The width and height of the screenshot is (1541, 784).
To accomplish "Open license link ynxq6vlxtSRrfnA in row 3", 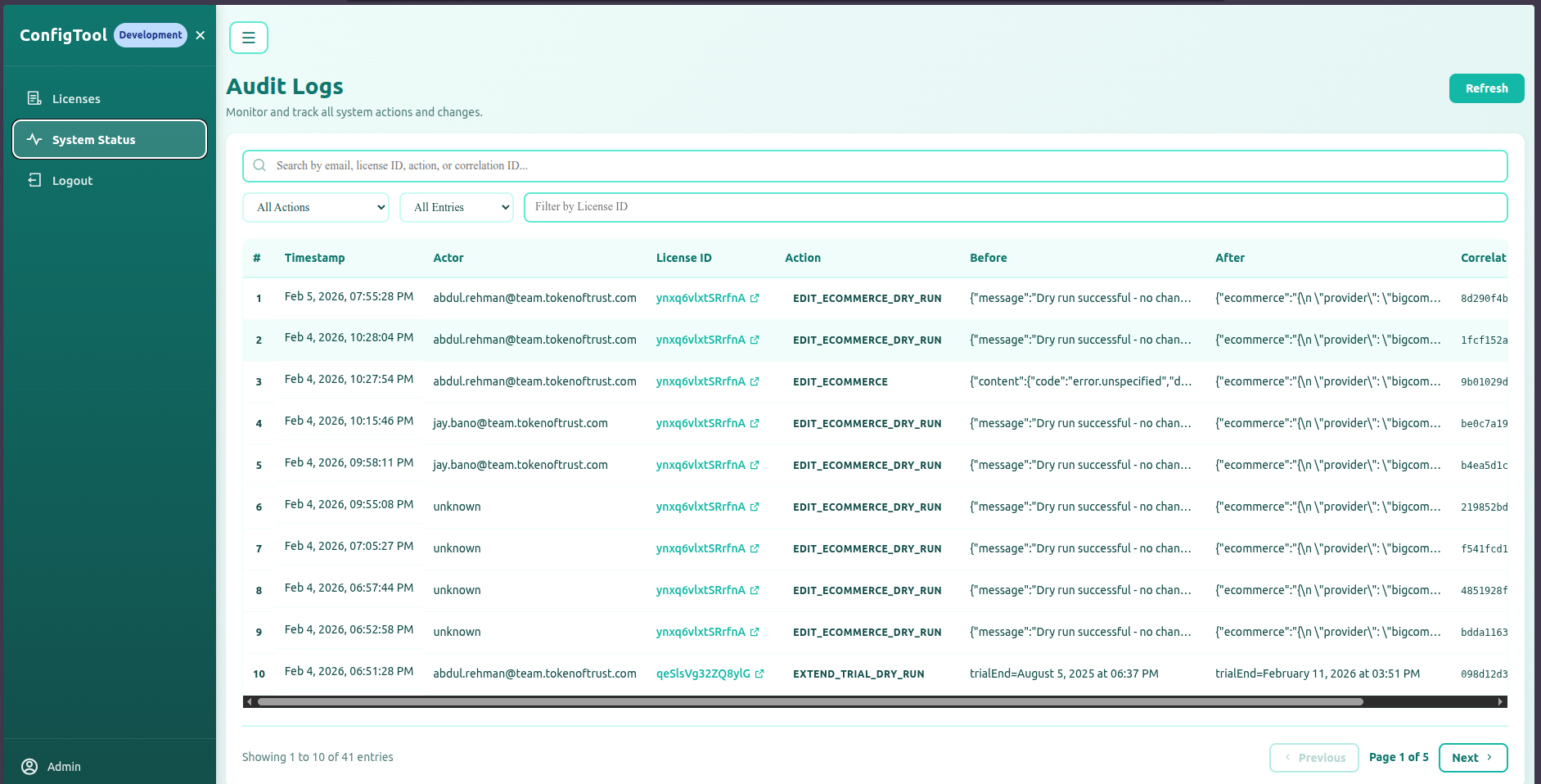I will coord(701,381).
